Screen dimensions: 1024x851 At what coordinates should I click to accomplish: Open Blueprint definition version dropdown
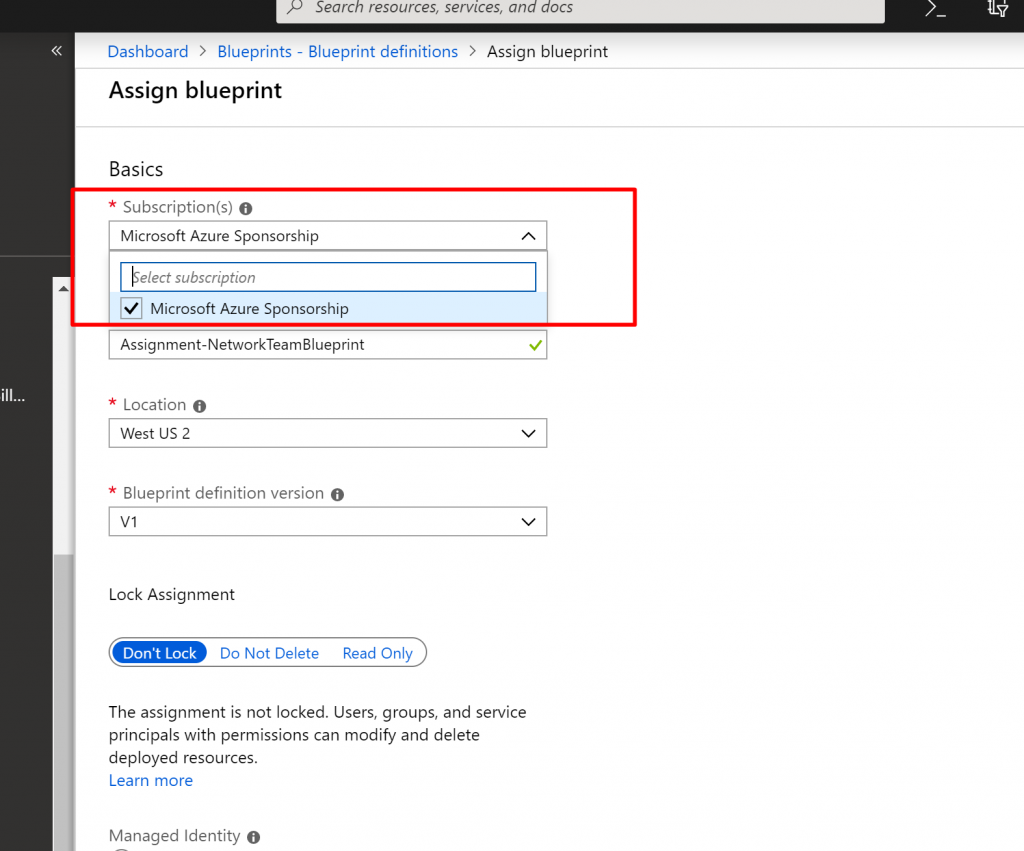528,522
